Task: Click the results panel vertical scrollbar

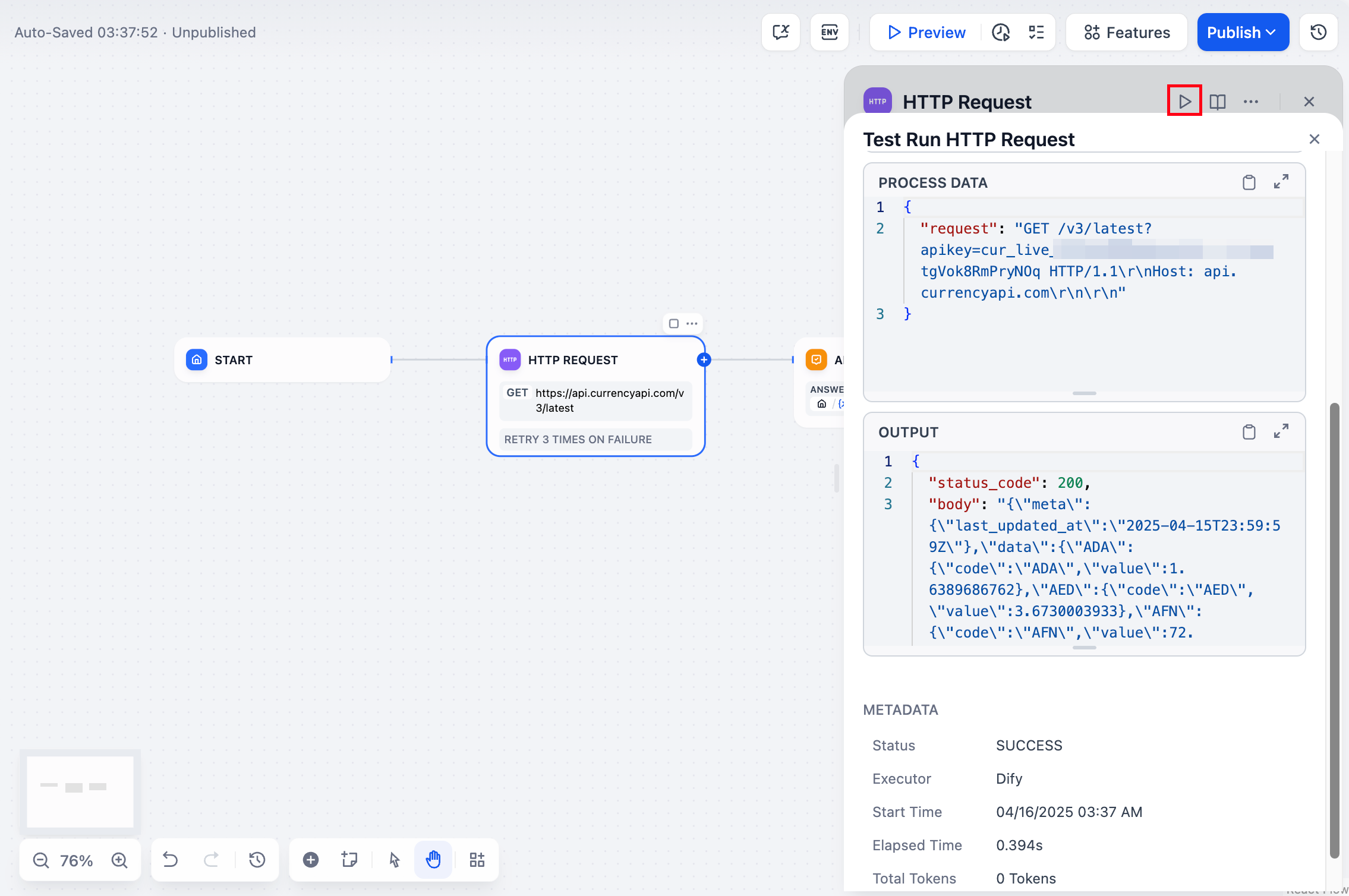Action: click(1334, 630)
